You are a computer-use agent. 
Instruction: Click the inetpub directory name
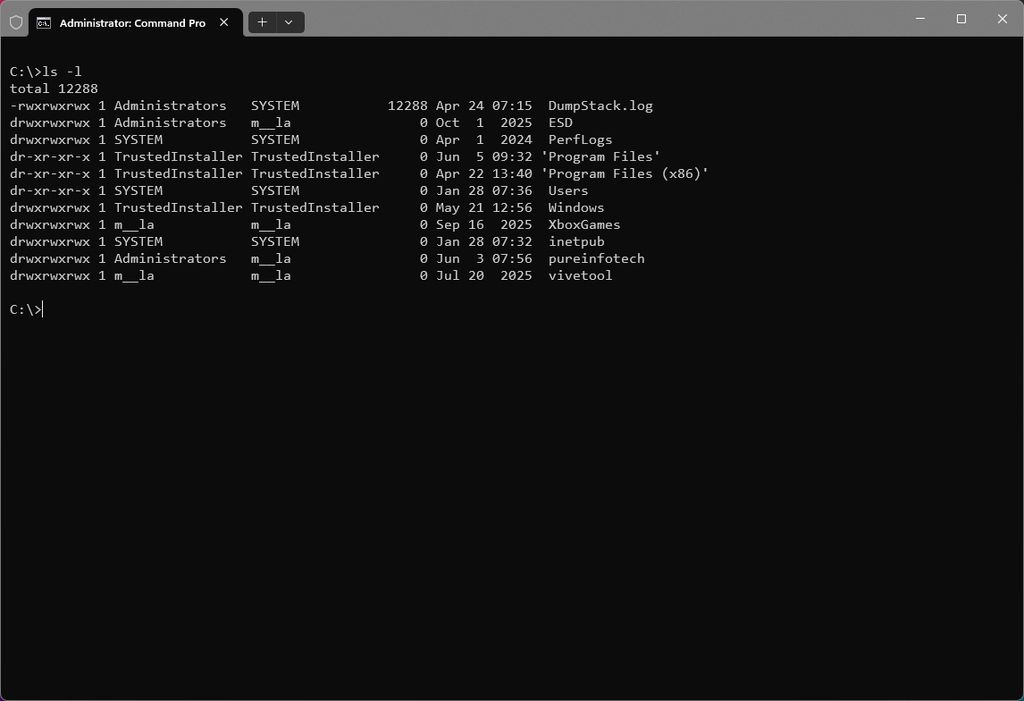point(576,242)
